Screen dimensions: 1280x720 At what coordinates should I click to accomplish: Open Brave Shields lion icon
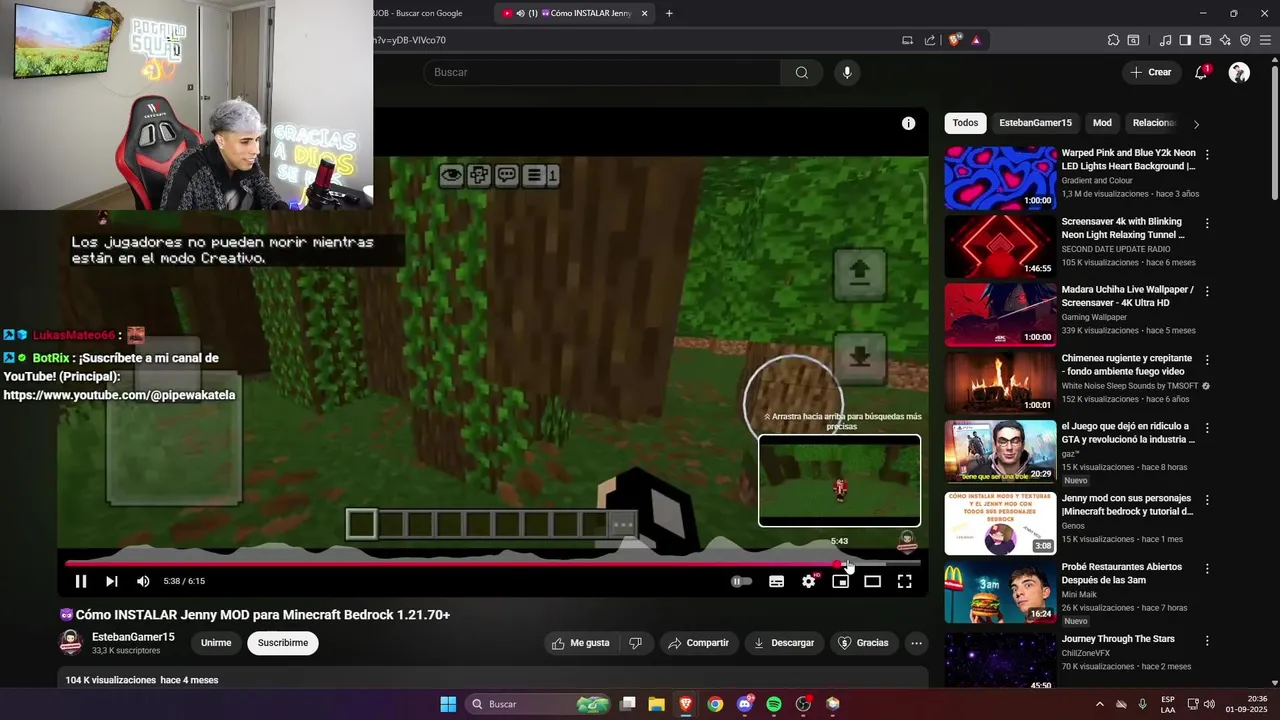click(955, 40)
